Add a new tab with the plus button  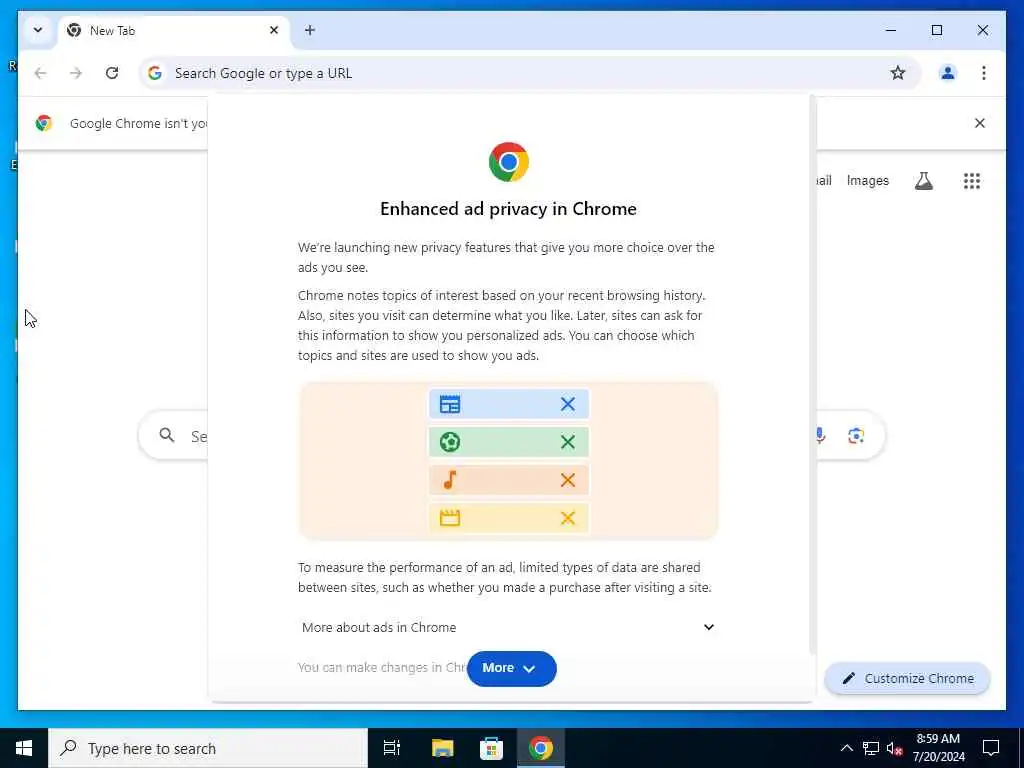310,30
